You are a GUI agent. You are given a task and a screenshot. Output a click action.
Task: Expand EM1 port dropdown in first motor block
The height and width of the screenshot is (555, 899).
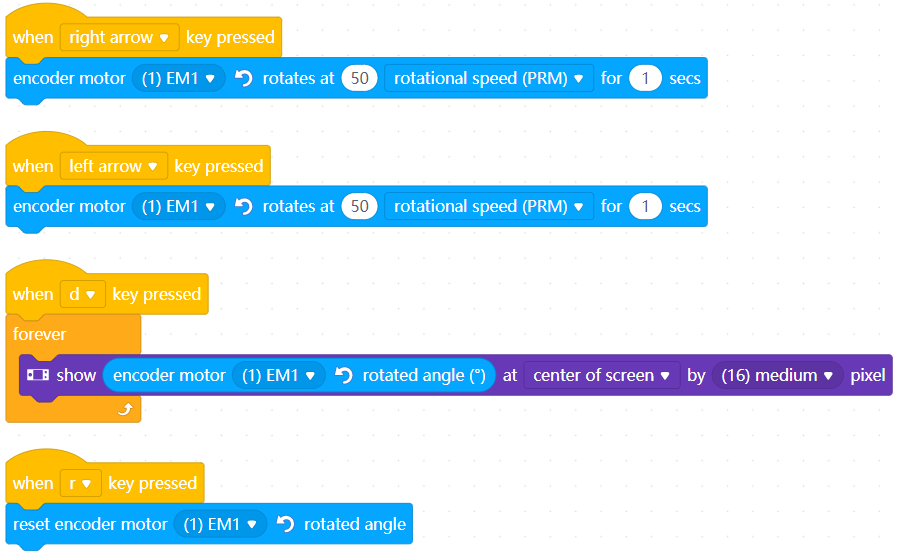(178, 78)
